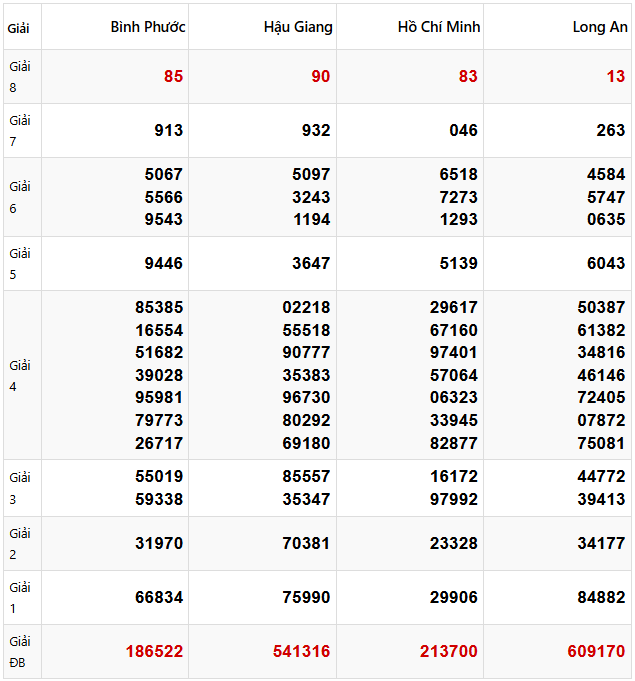The height and width of the screenshot is (681, 635).
Task: Click red Giải 8 number 13
Action: click(615, 77)
